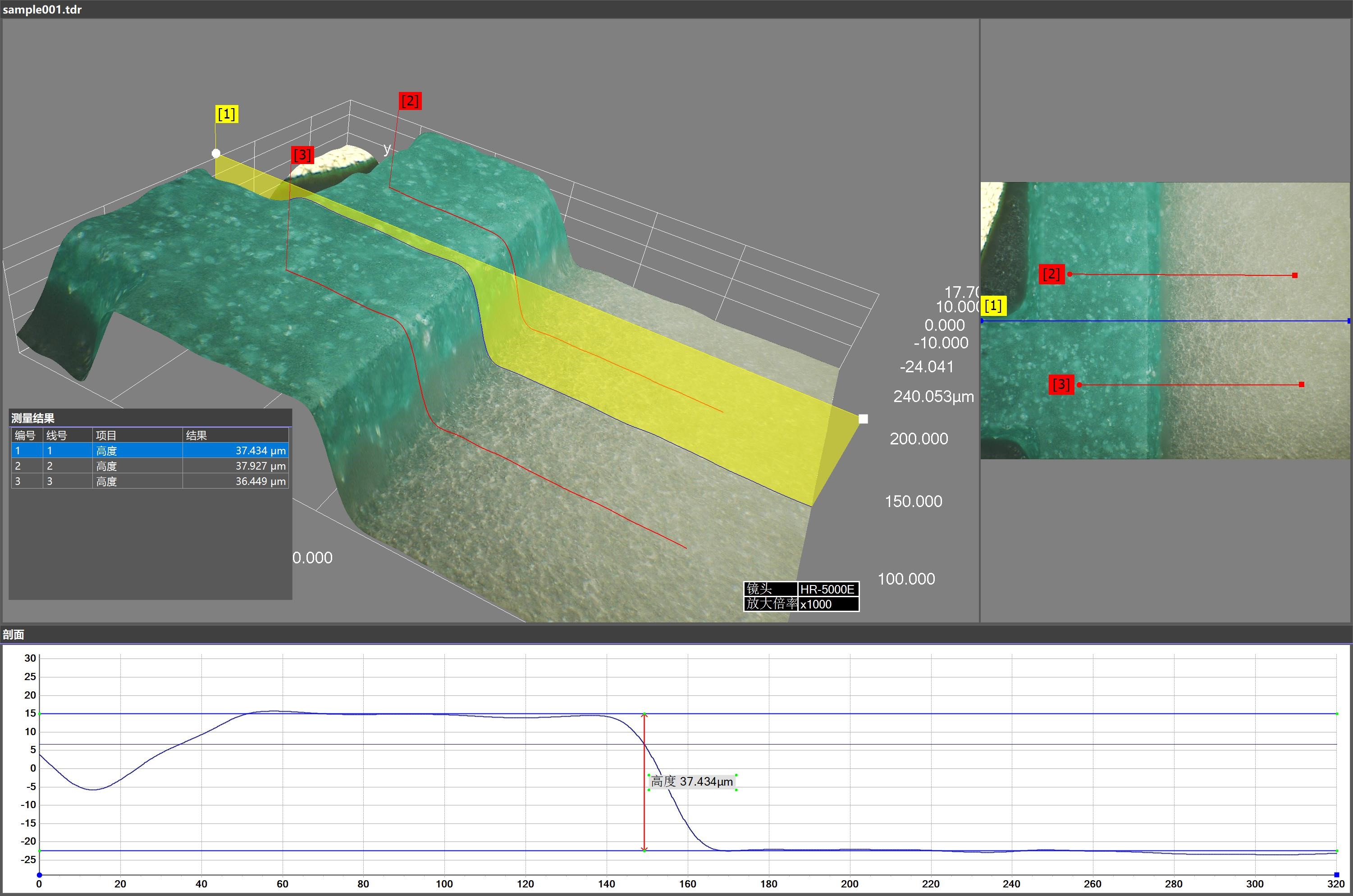Image resolution: width=1353 pixels, height=896 pixels.
Task: Click the red [3] label in 3D view
Action: (302, 155)
